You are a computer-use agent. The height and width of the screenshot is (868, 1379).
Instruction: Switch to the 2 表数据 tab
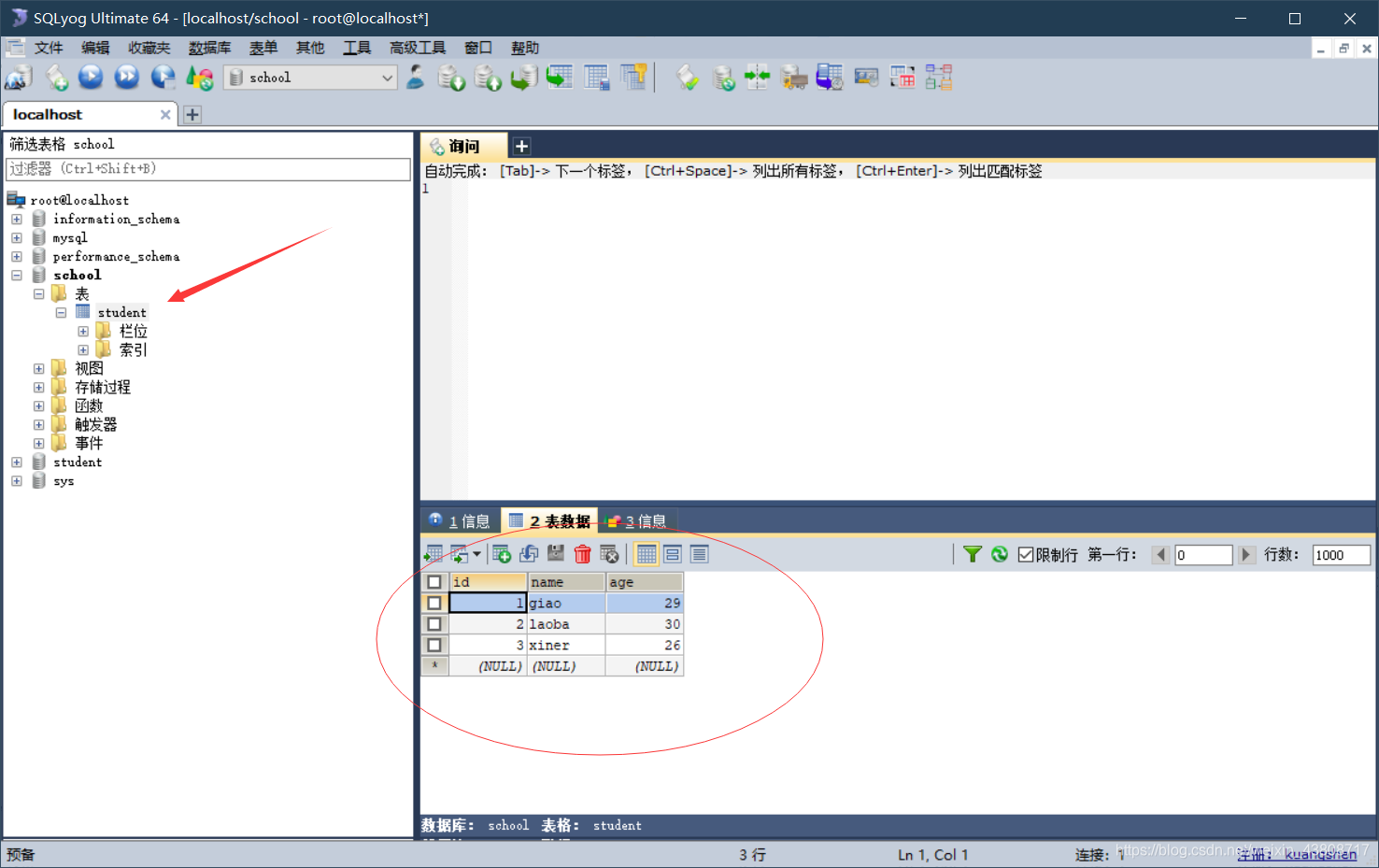[x=550, y=520]
